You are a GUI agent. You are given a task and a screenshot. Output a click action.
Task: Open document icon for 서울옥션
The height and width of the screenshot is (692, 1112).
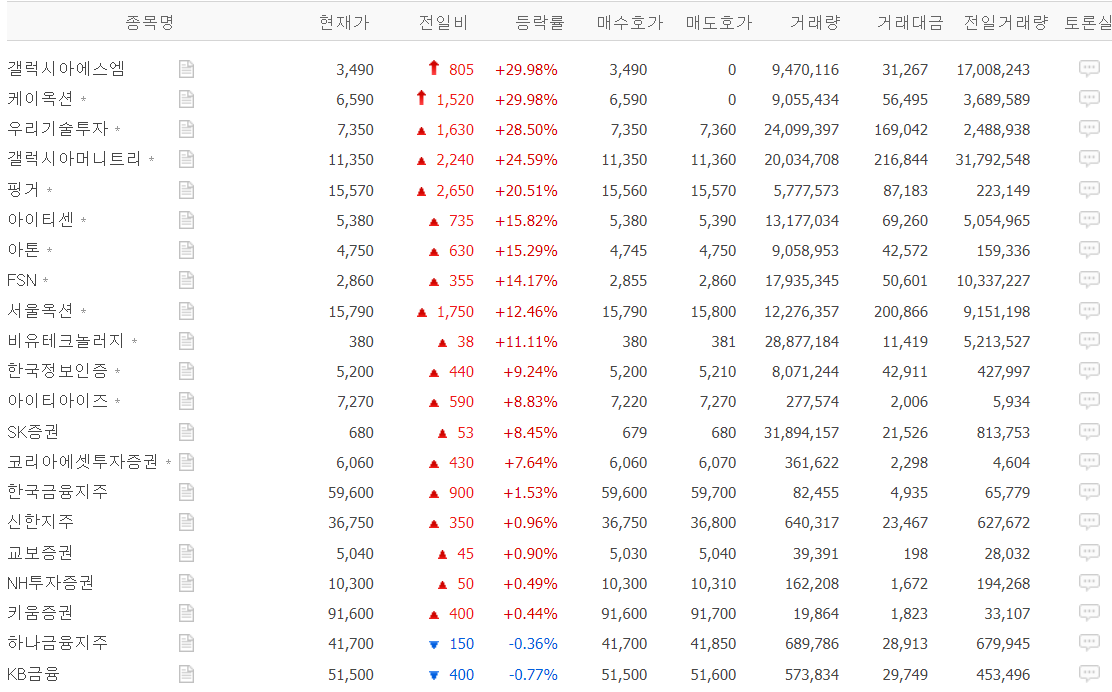187,311
